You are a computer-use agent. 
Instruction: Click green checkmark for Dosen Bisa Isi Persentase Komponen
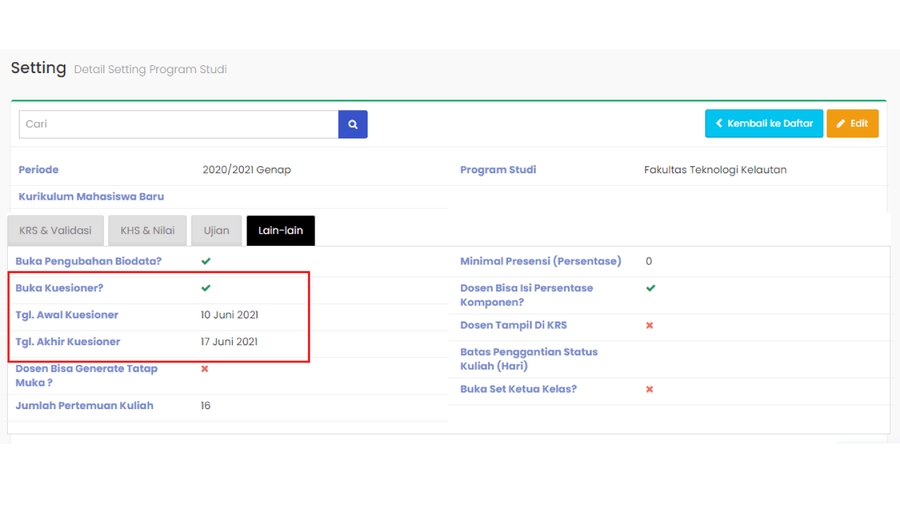pyautogui.click(x=650, y=288)
